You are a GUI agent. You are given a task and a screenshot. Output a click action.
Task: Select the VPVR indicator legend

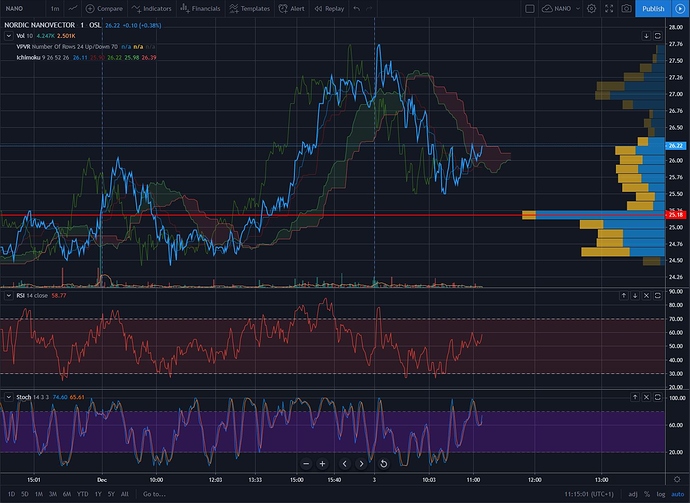pyautogui.click(x=86, y=47)
